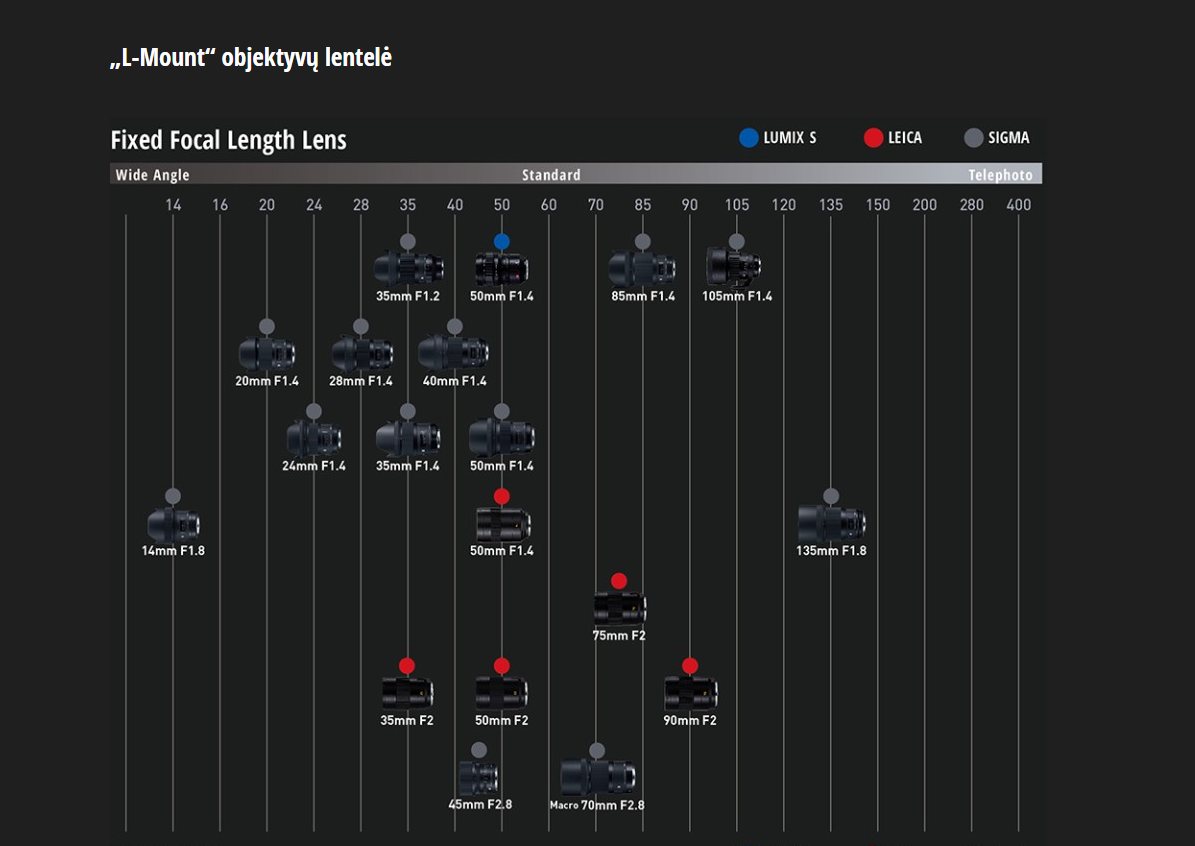Screen dimensions: 1195x846
Task: Click the SIGMA legend label
Action: point(1008,138)
